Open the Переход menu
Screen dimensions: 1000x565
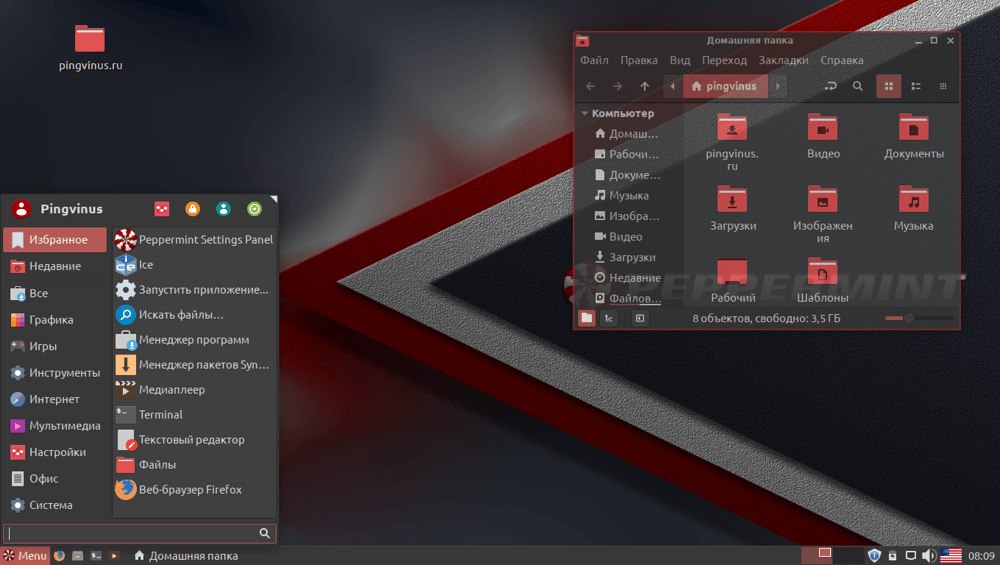click(x=724, y=60)
